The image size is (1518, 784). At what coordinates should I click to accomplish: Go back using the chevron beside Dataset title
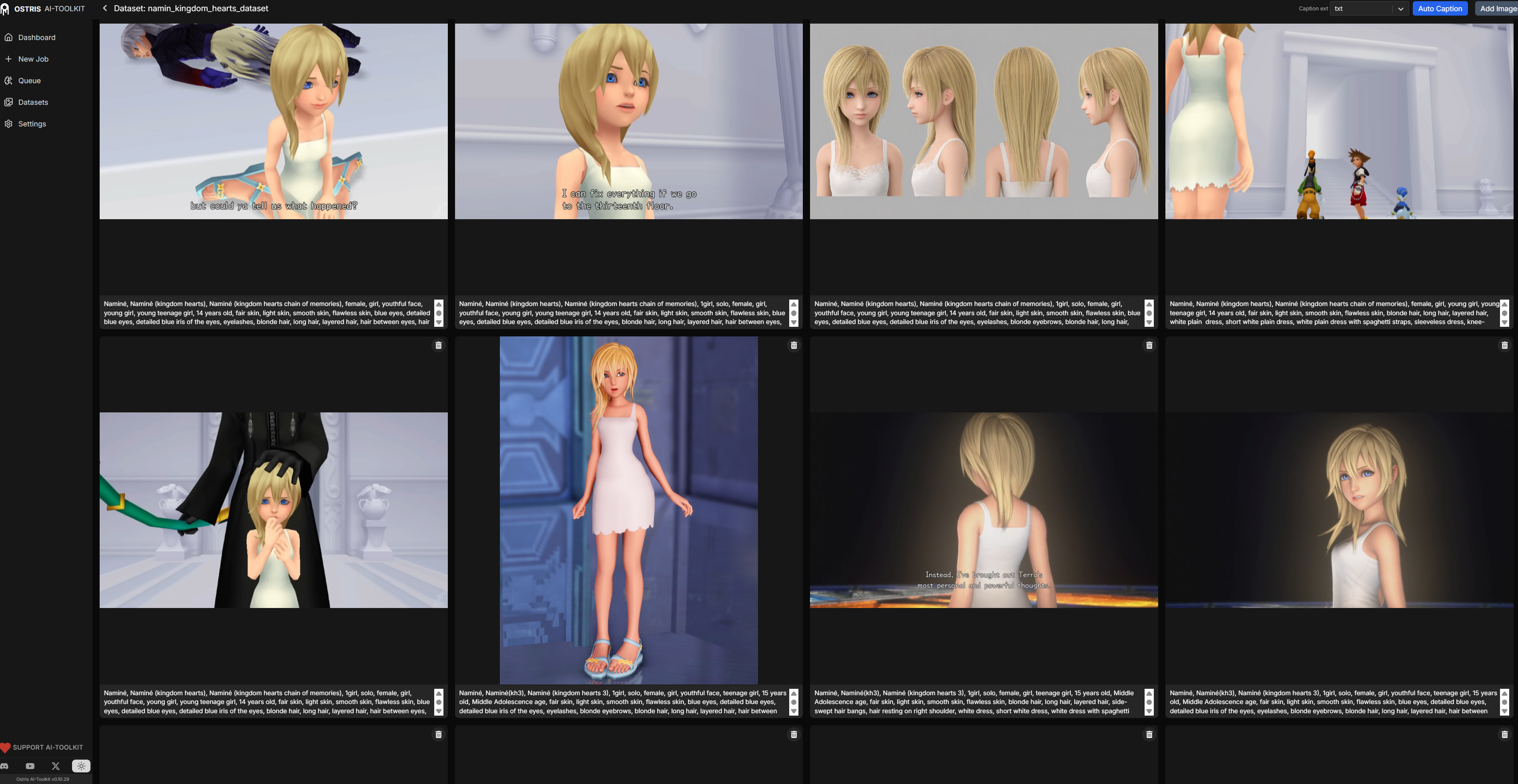pyautogui.click(x=105, y=8)
